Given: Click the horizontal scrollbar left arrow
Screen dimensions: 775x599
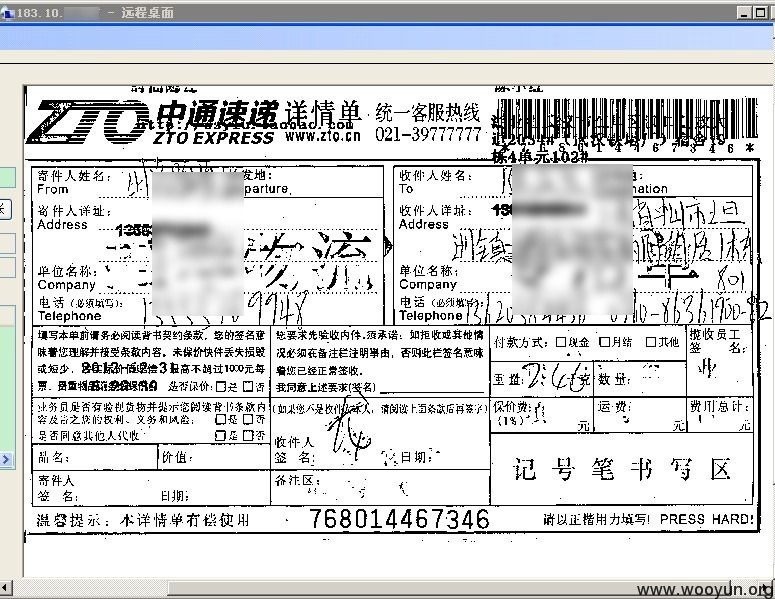Looking at the screenshot, I should click(6, 588).
